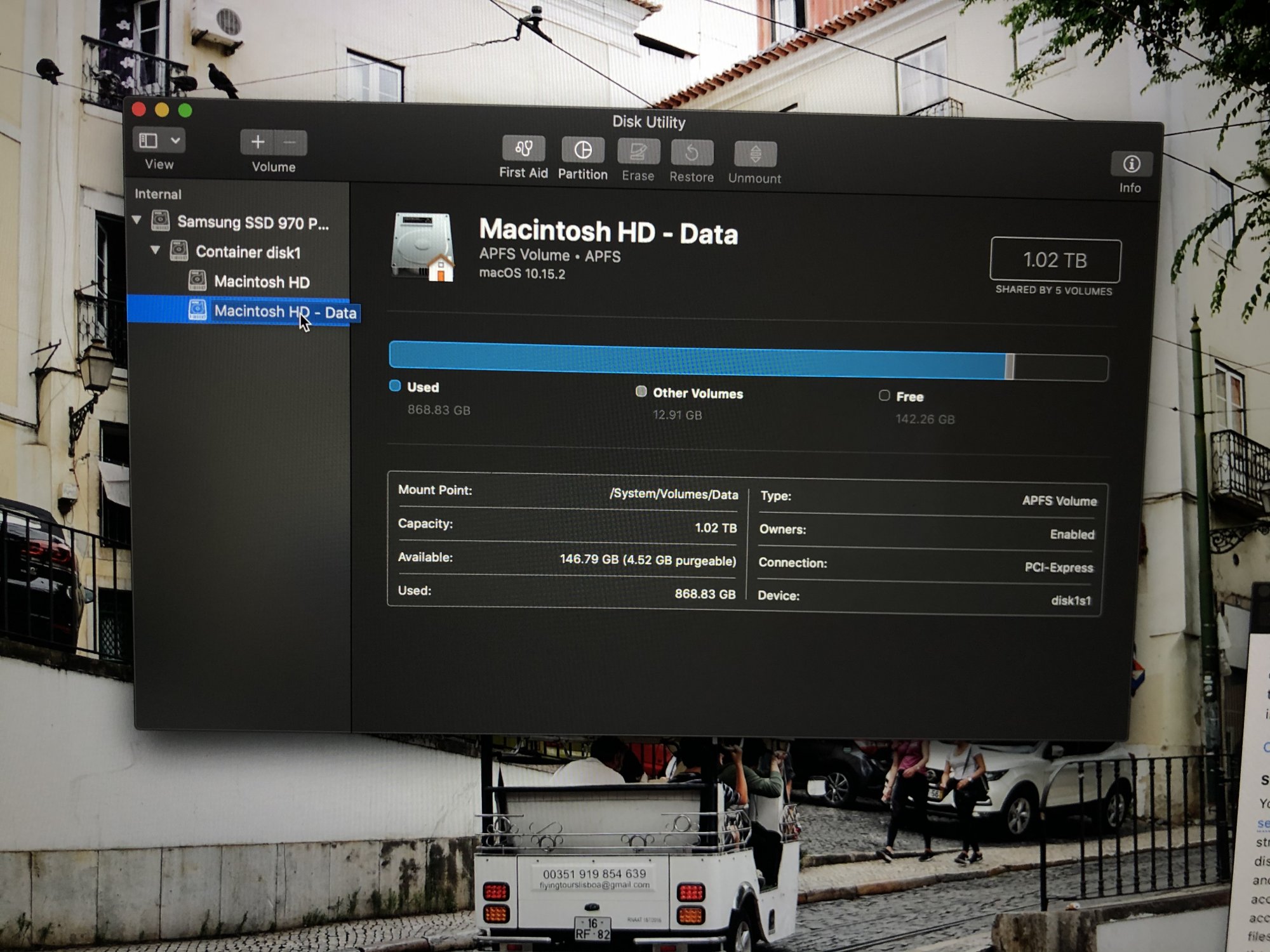Click the blue storage usage bar
The image size is (1270, 952).
click(x=697, y=362)
